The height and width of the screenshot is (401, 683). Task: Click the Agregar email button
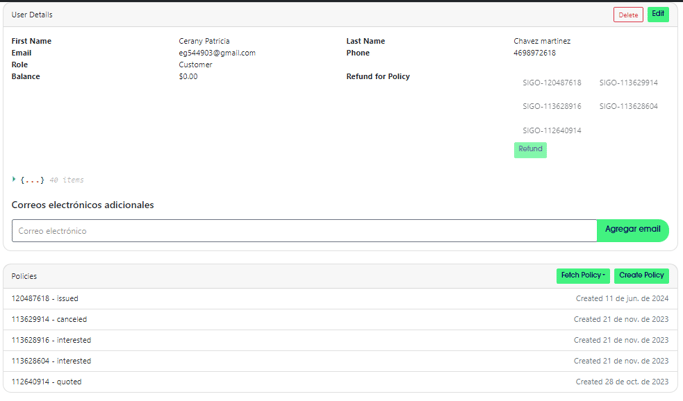[632, 230]
